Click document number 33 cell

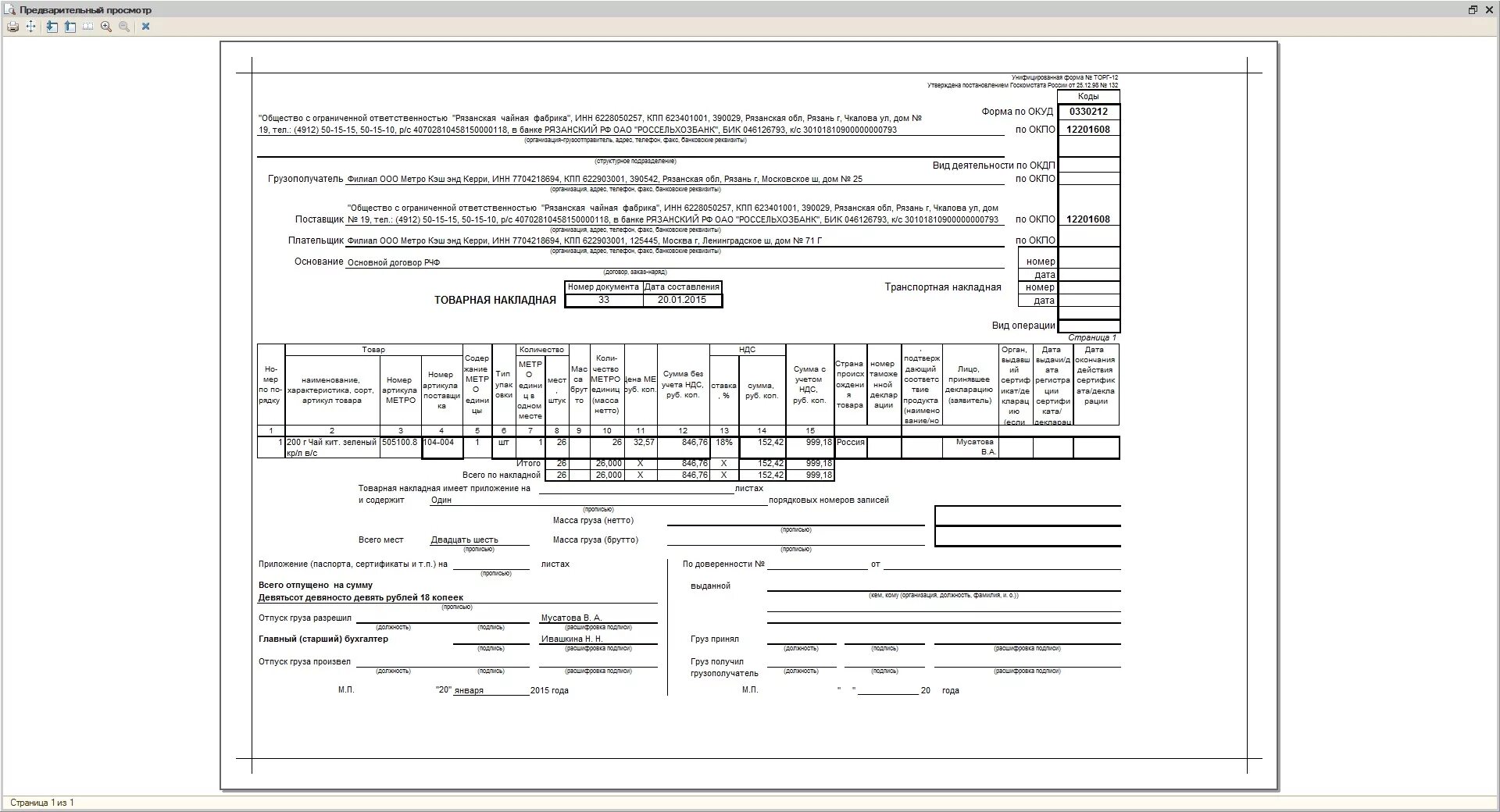click(x=604, y=300)
